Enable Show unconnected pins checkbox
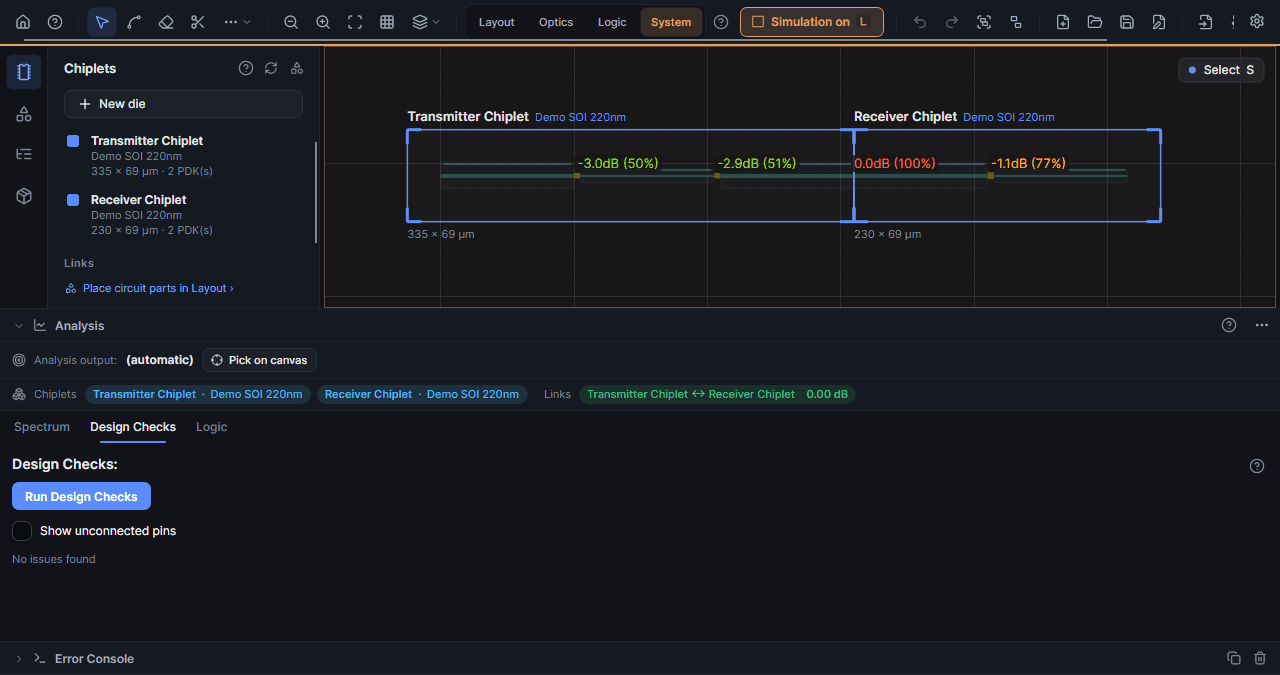 [x=22, y=531]
